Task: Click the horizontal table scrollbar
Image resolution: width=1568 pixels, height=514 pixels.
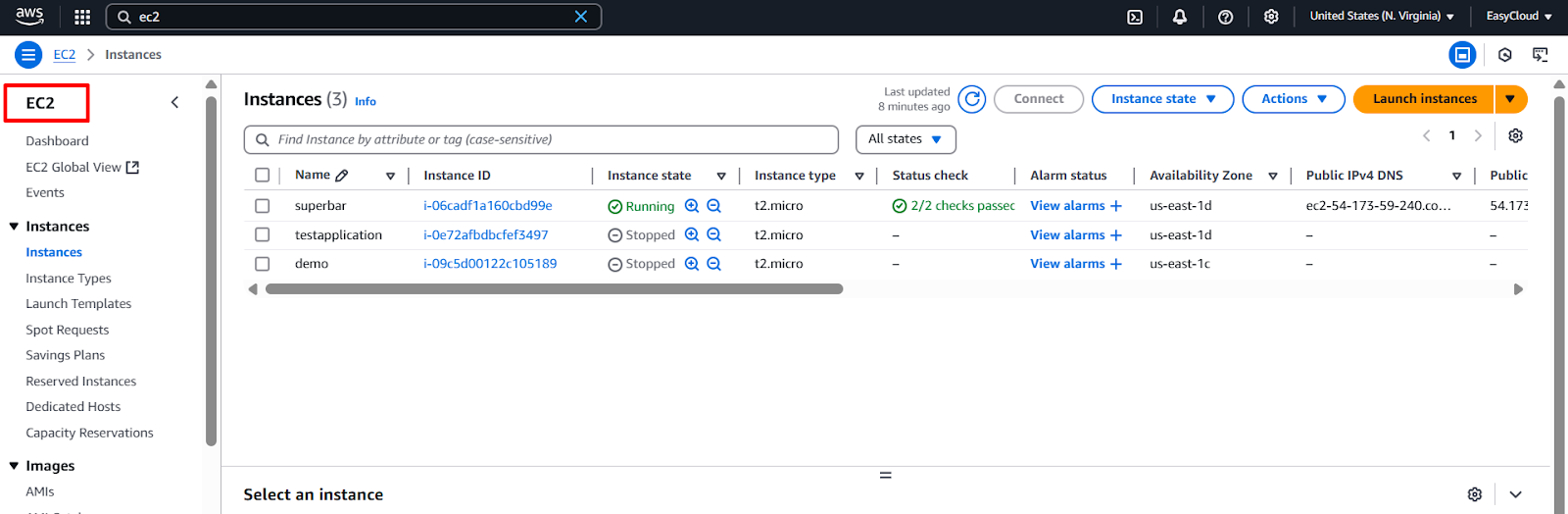Action: [555, 289]
